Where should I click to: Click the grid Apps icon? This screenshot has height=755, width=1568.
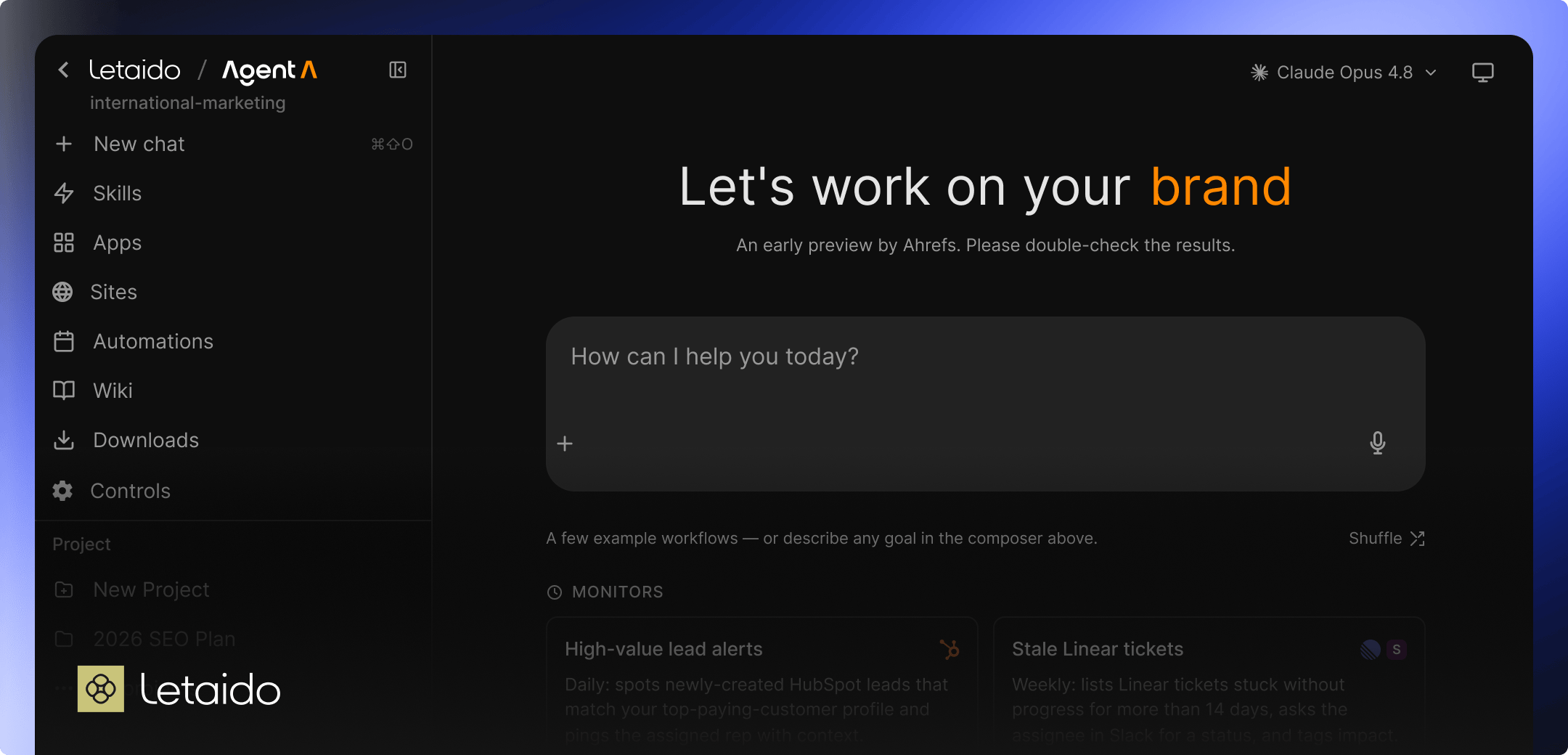pyautogui.click(x=64, y=242)
